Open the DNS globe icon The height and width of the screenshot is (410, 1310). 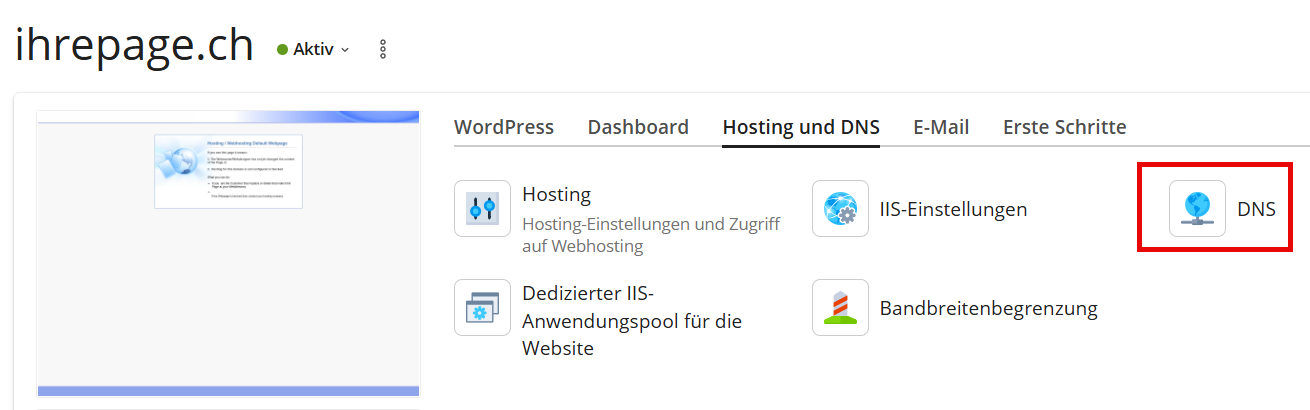(x=1197, y=208)
